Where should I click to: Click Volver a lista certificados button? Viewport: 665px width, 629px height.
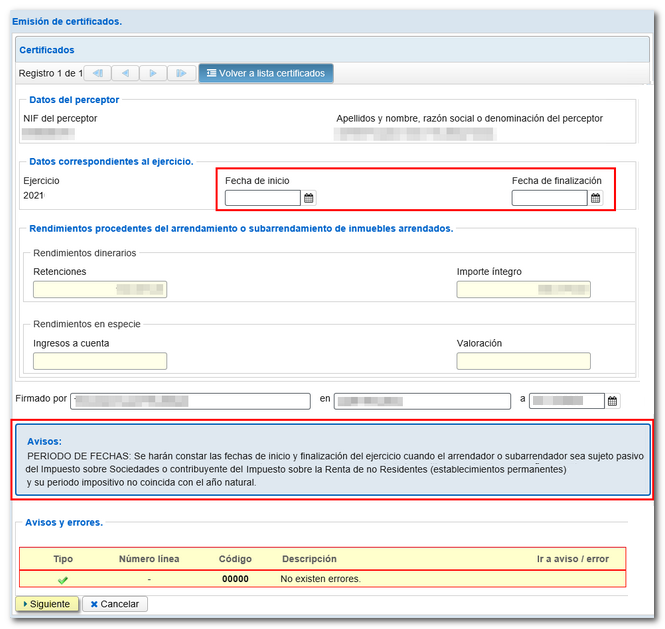click(265, 73)
